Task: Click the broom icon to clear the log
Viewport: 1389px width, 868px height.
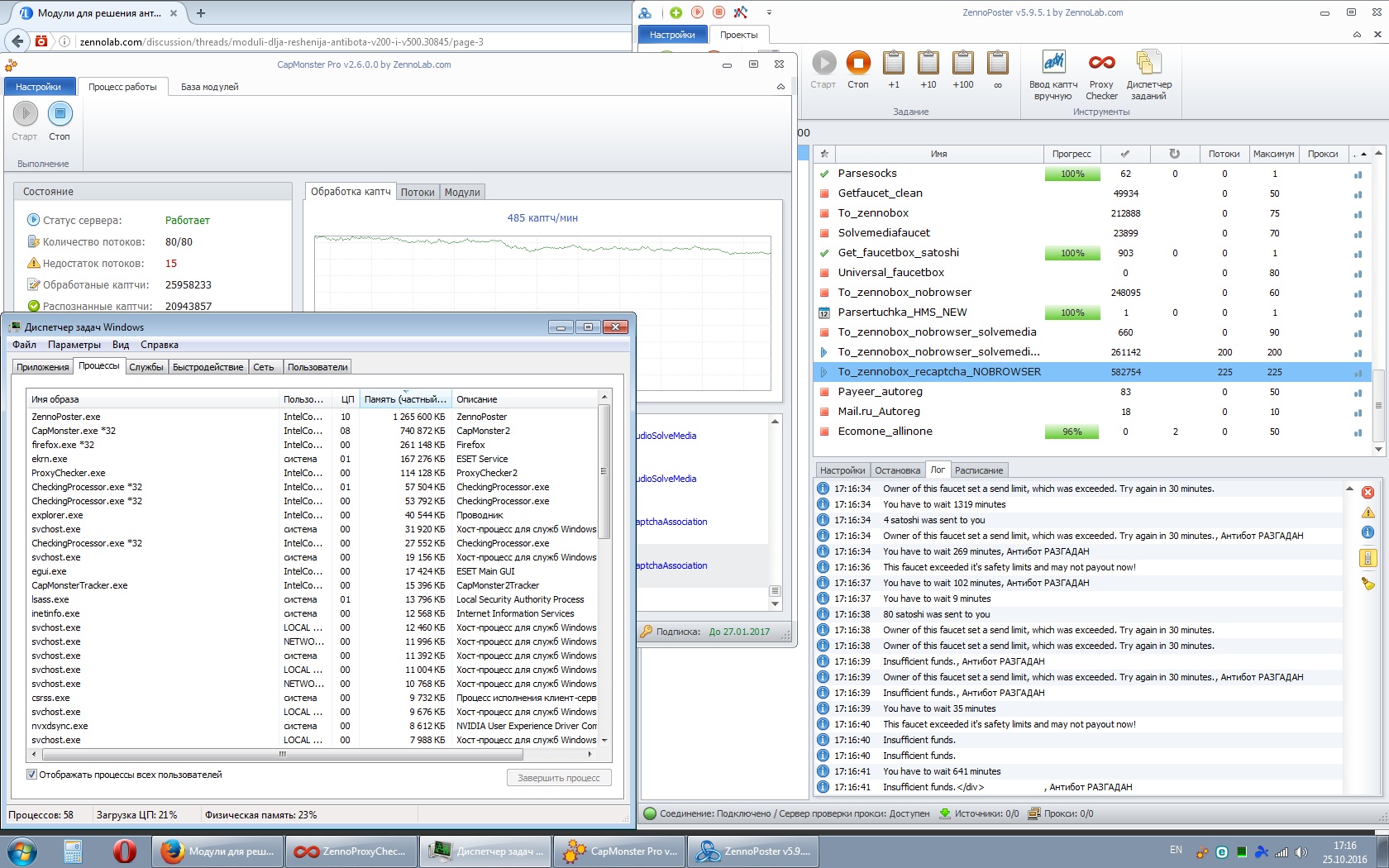Action: pyautogui.click(x=1368, y=584)
